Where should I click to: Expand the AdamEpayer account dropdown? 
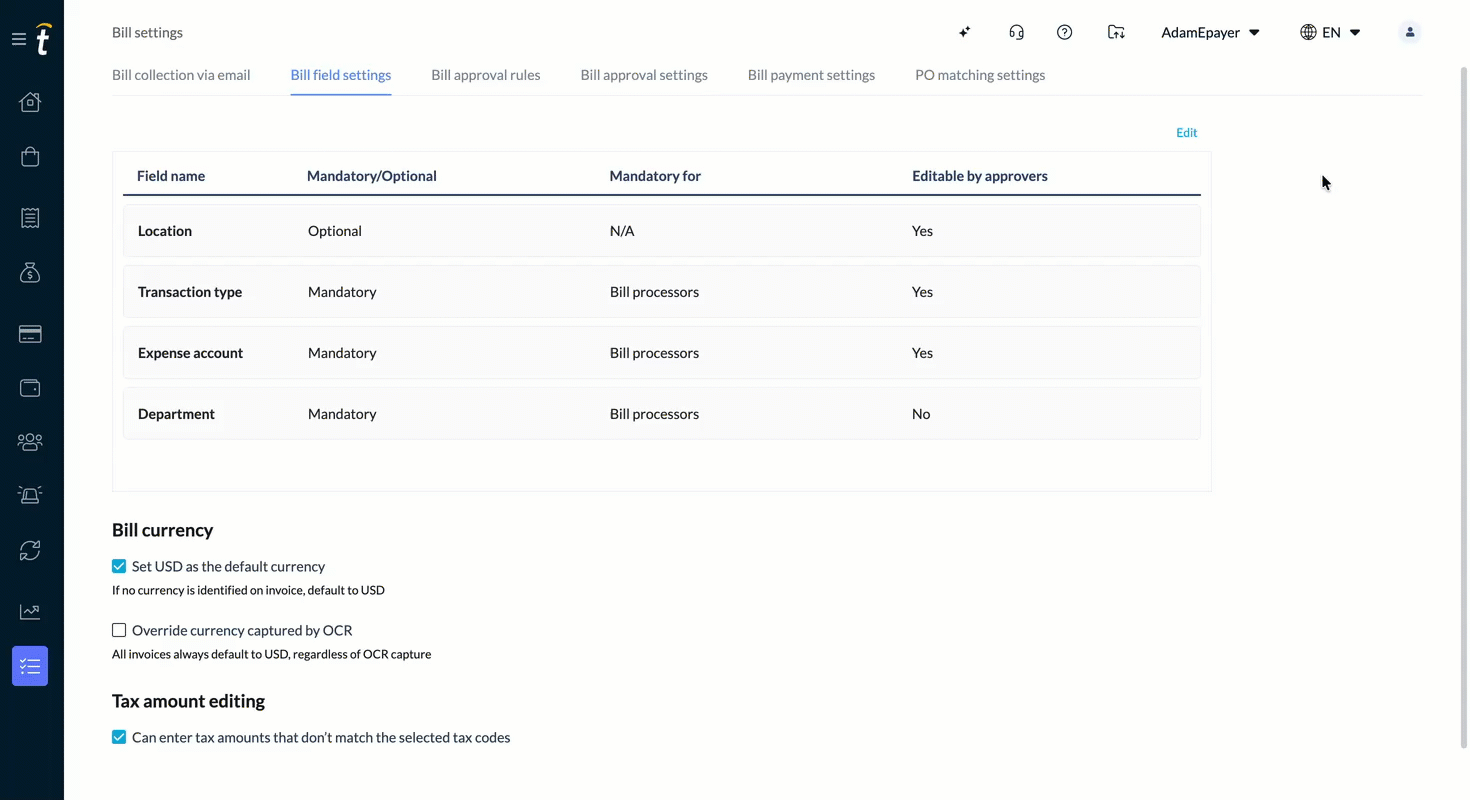click(x=1210, y=32)
